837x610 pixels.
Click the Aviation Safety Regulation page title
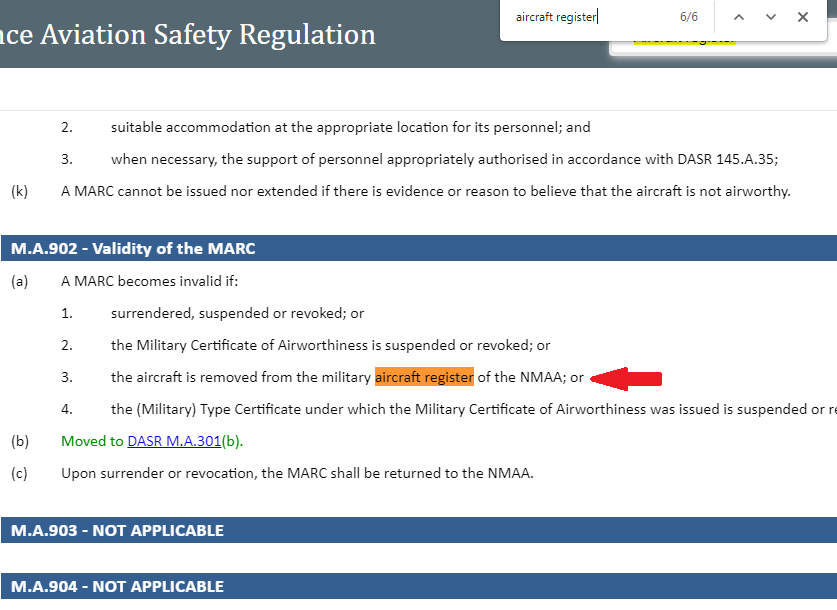(188, 35)
